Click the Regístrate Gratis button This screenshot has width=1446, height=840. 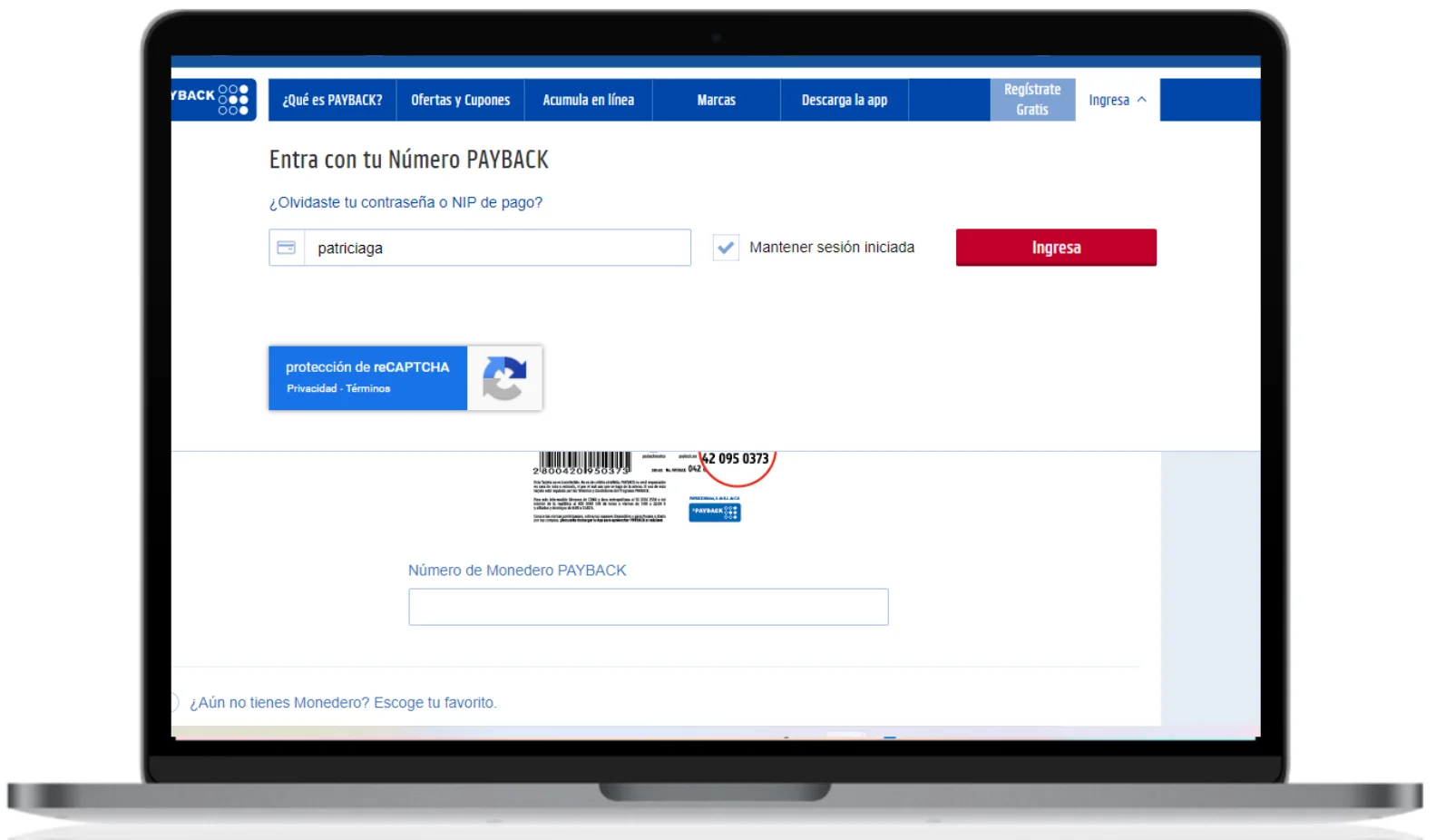(1031, 100)
